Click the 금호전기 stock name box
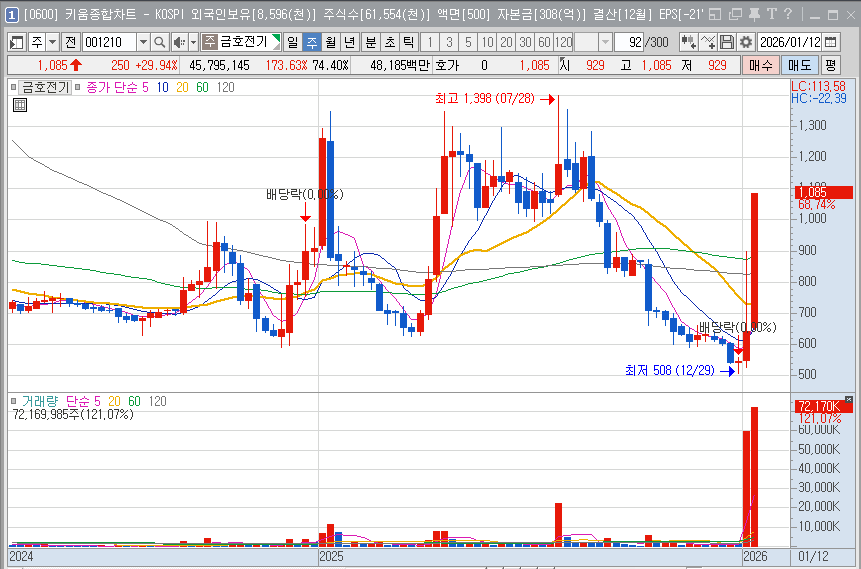This screenshot has width=861, height=569. point(242,42)
